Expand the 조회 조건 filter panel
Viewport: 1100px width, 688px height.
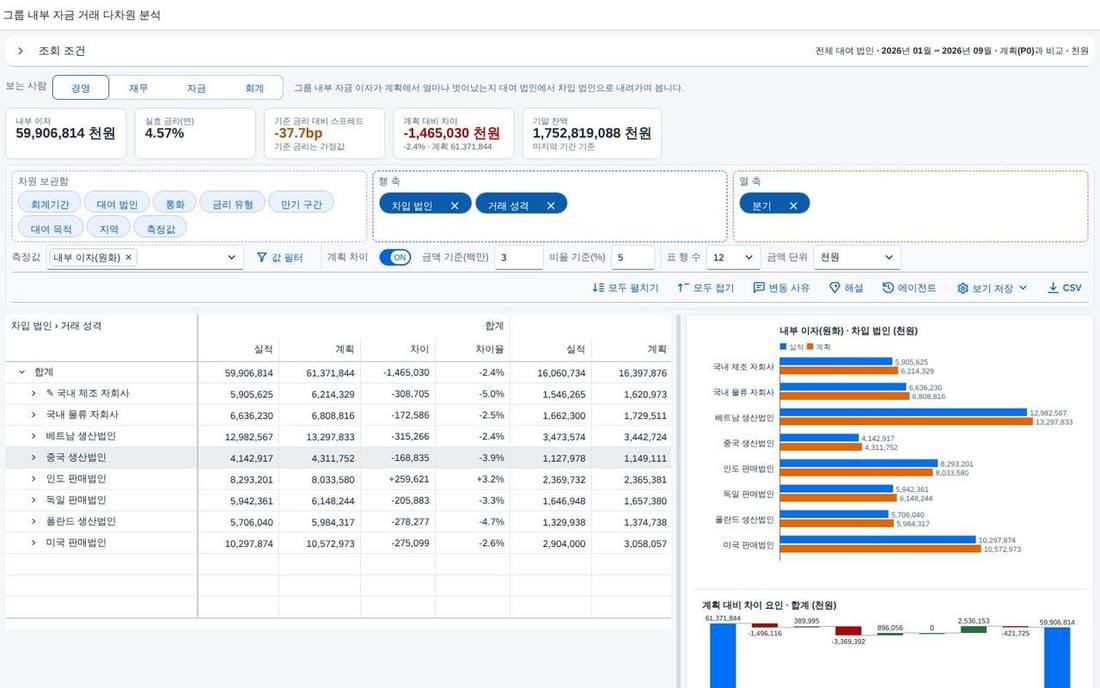pyautogui.click(x=20, y=50)
